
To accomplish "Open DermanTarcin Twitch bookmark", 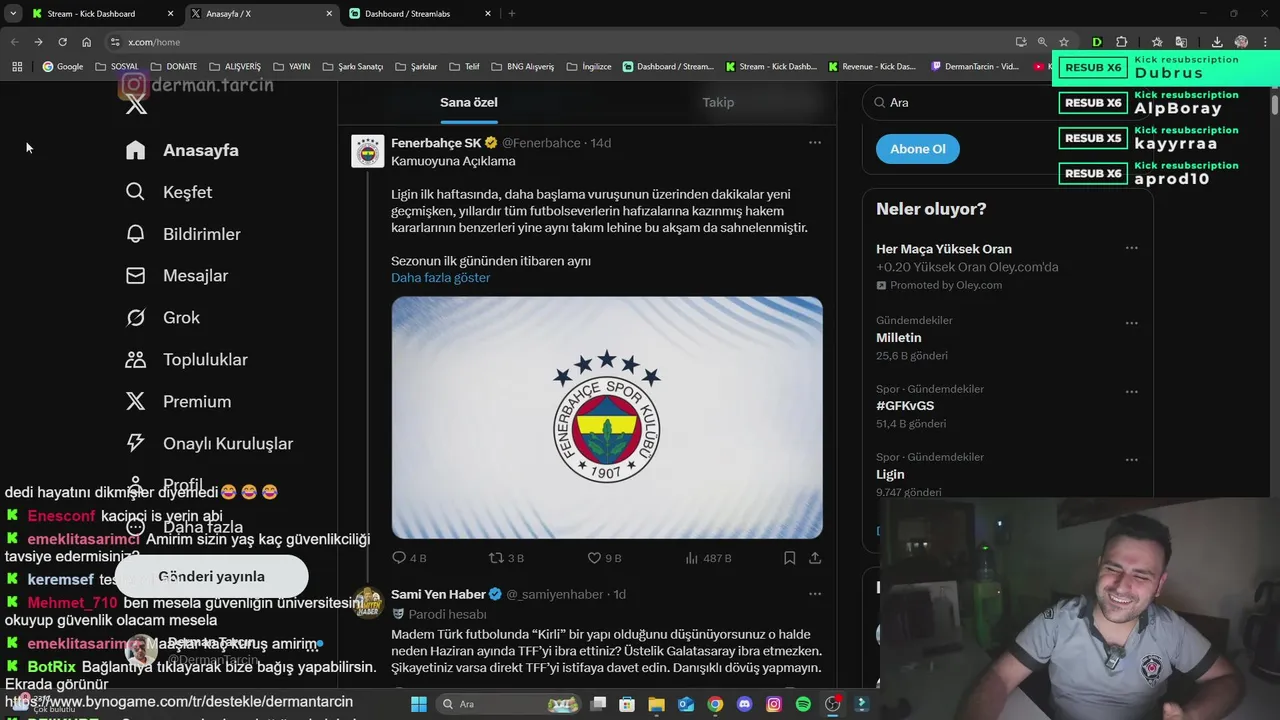I will coord(974,67).
